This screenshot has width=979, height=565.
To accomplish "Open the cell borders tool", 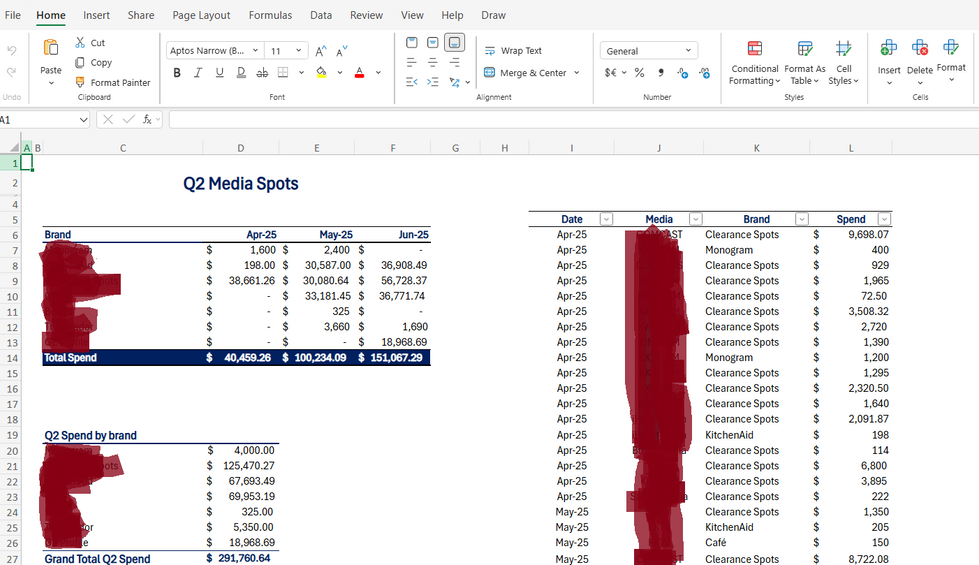I will (283, 72).
